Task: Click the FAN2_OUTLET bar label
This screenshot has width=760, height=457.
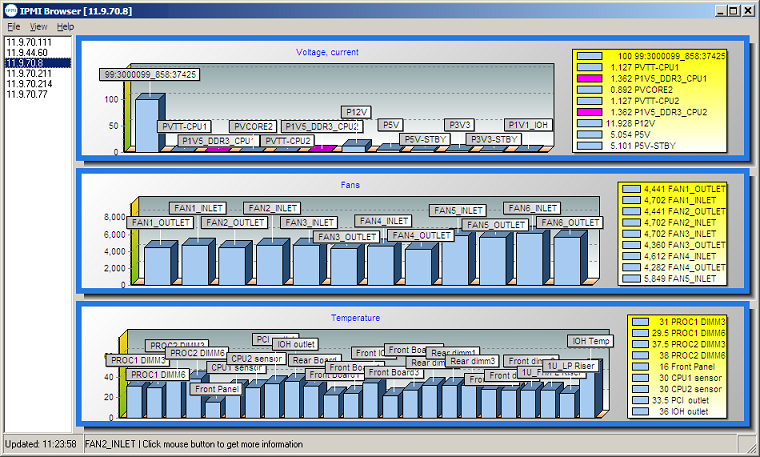Action: pos(235,222)
